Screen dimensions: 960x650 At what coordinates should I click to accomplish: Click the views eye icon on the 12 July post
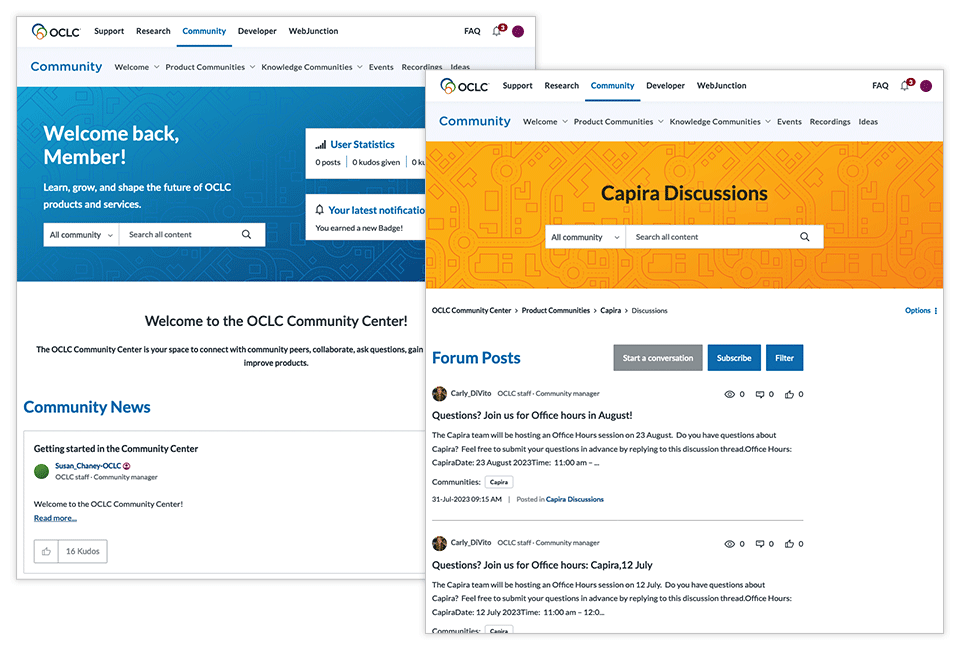tap(729, 544)
